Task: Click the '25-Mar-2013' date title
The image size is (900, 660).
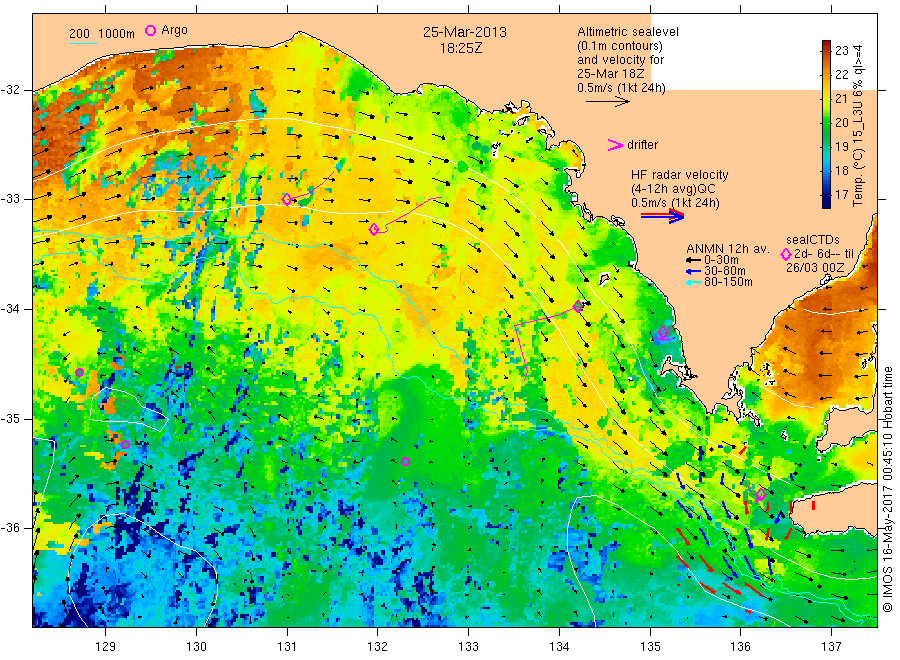Action: pos(465,32)
